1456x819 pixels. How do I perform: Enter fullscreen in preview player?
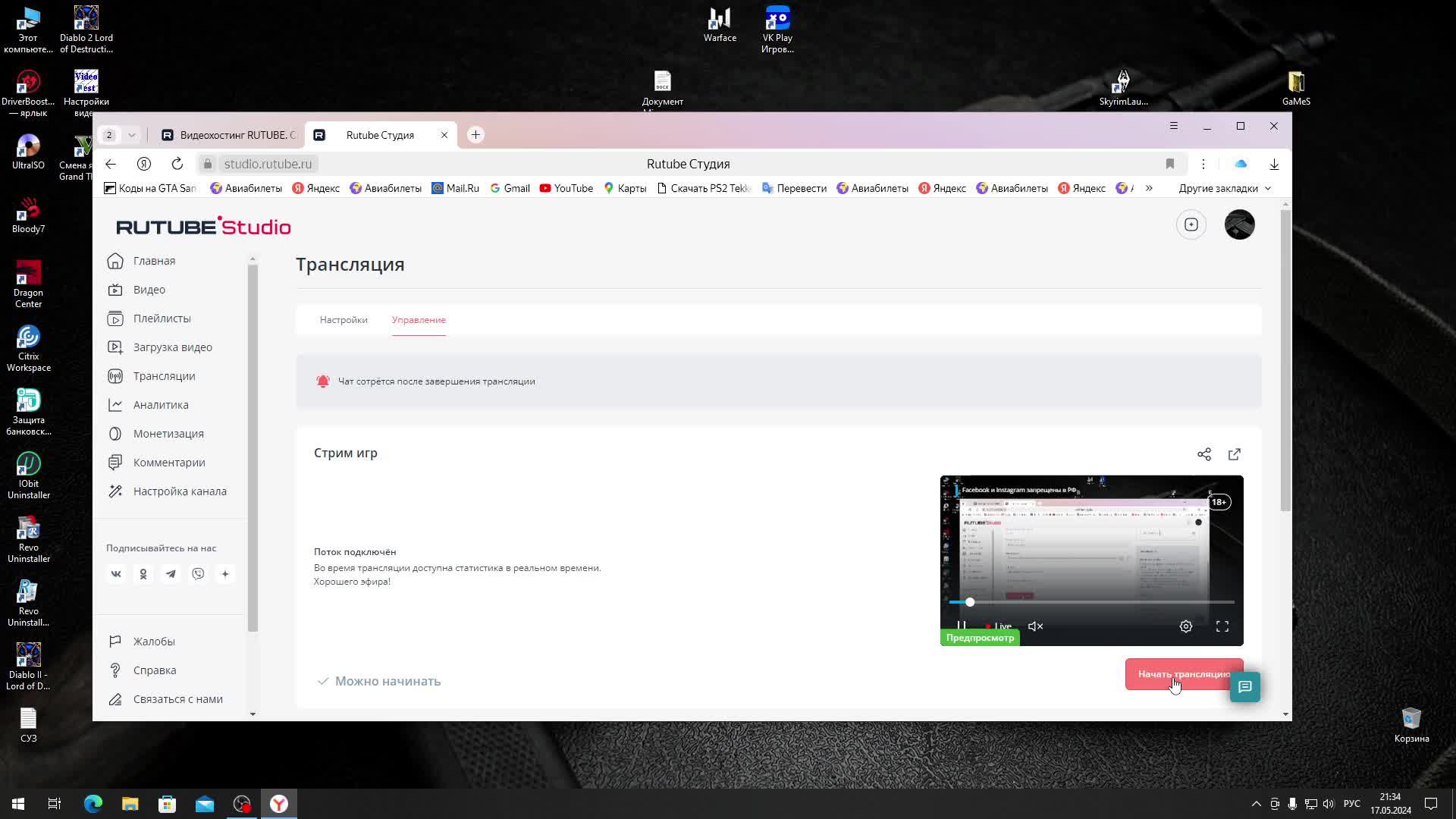tap(1222, 626)
